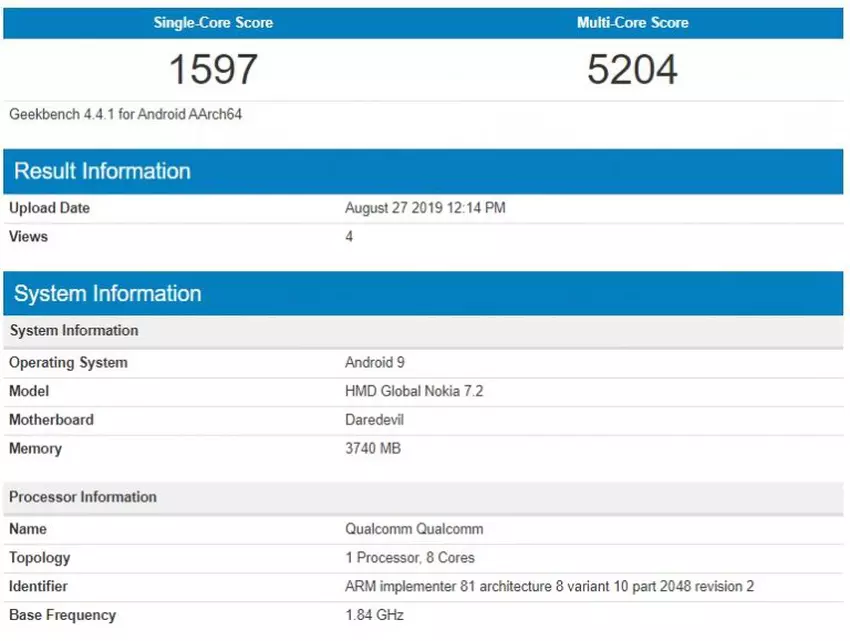Click the Views count value
The width and height of the screenshot is (850, 641).
tap(349, 237)
